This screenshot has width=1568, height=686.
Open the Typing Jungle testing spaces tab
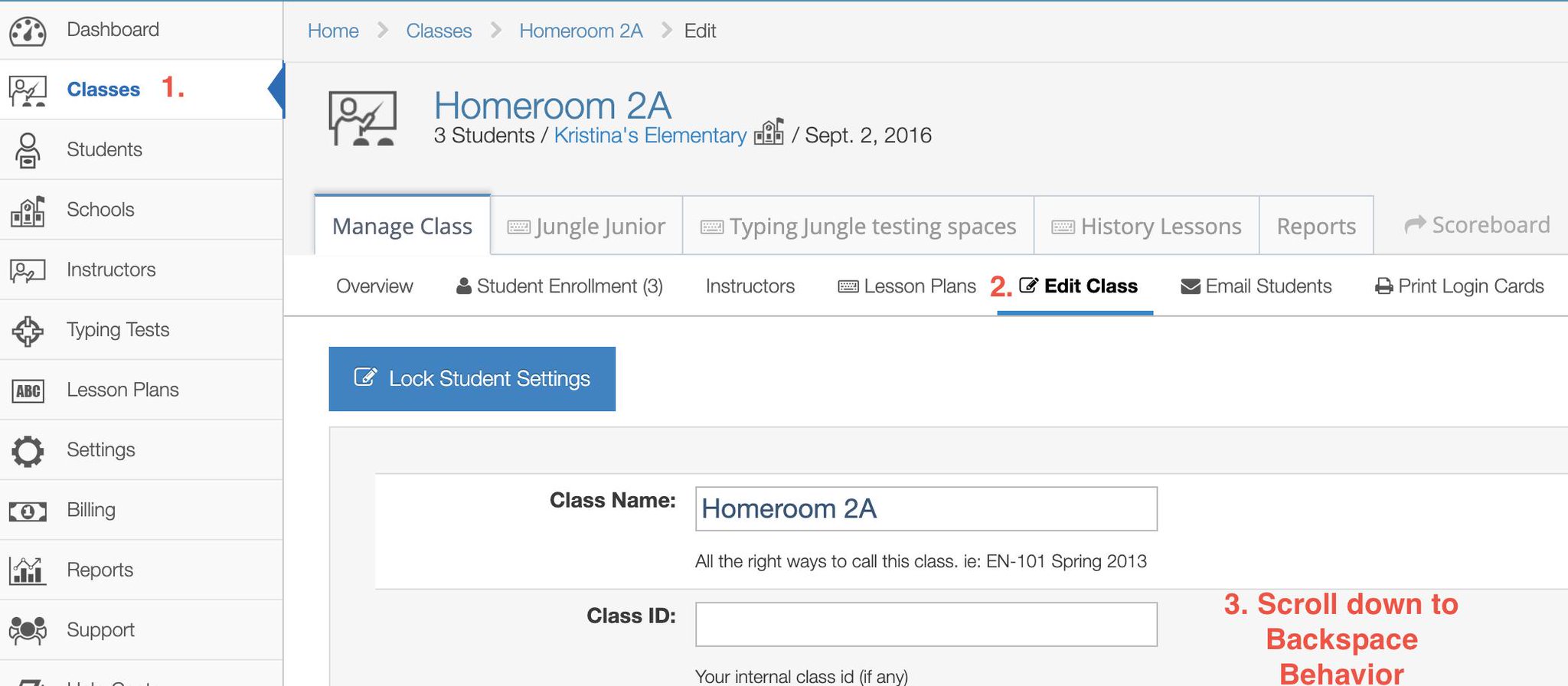(x=858, y=226)
